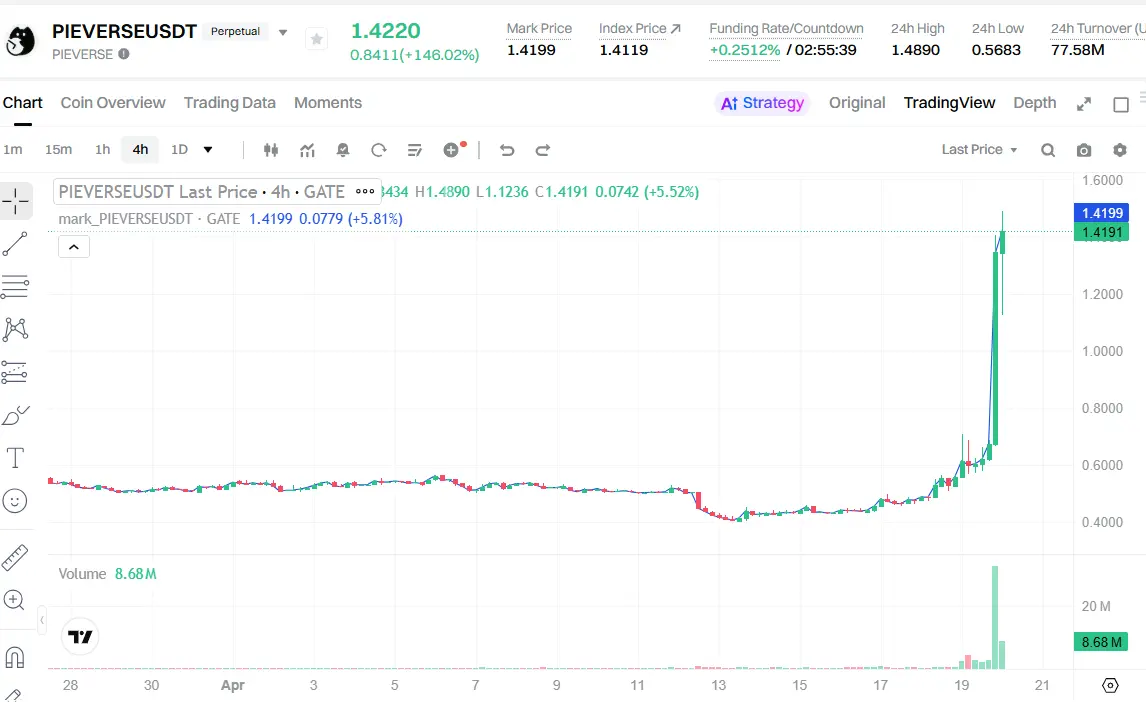Open the Moments tab
Viewport: 1146px width, 702px height.
pyautogui.click(x=327, y=103)
